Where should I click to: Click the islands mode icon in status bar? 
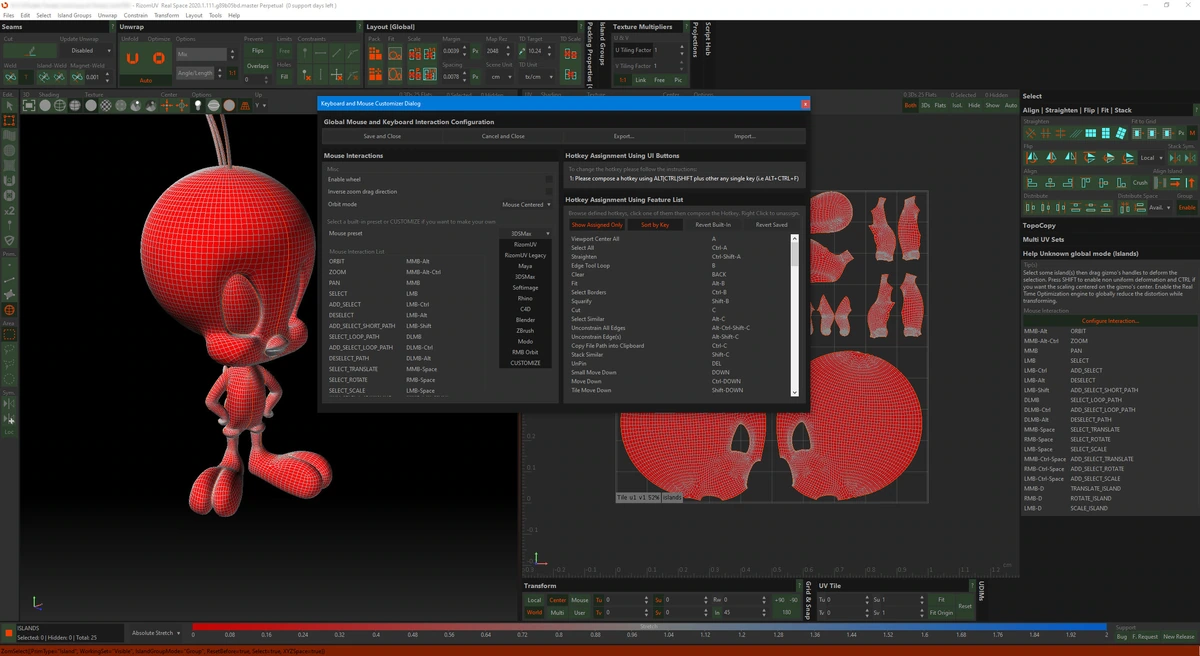[9, 633]
